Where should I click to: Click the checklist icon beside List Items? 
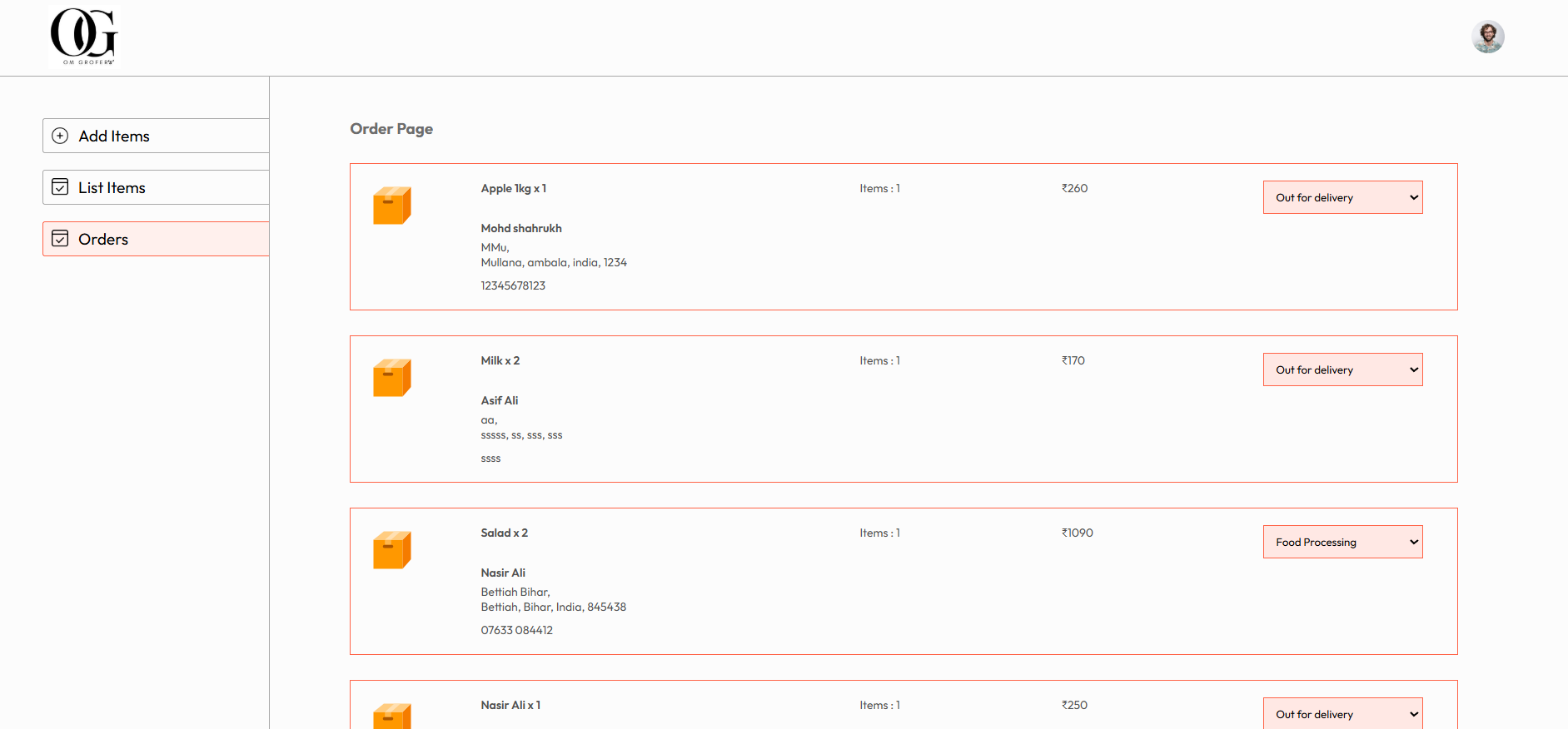(60, 187)
